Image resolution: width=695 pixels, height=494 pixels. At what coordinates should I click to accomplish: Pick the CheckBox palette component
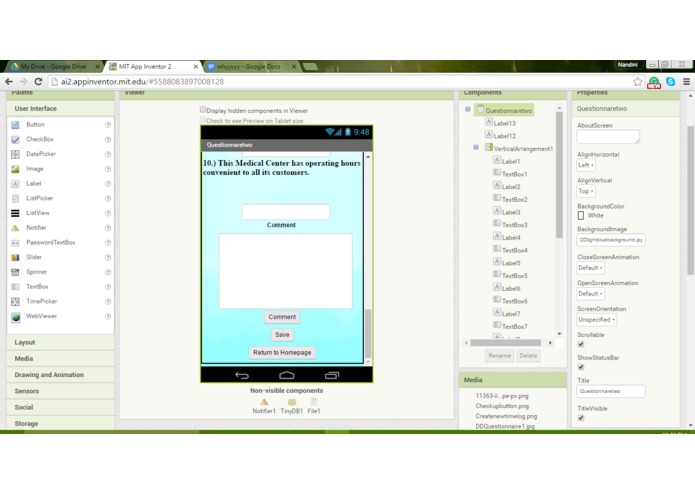point(39,139)
